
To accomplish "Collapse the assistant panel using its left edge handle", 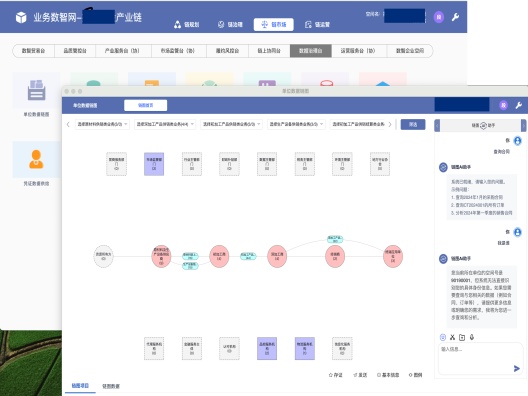I will (437, 126).
